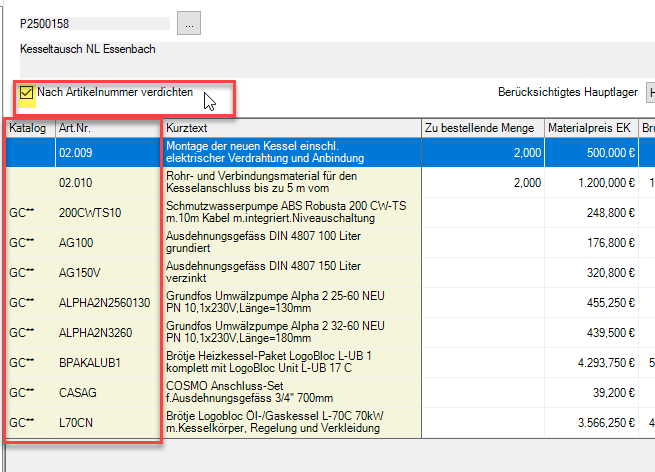Screen dimensions: 655x472
Task: Select article 200CWTS10 cell
Action: (x=108, y=213)
